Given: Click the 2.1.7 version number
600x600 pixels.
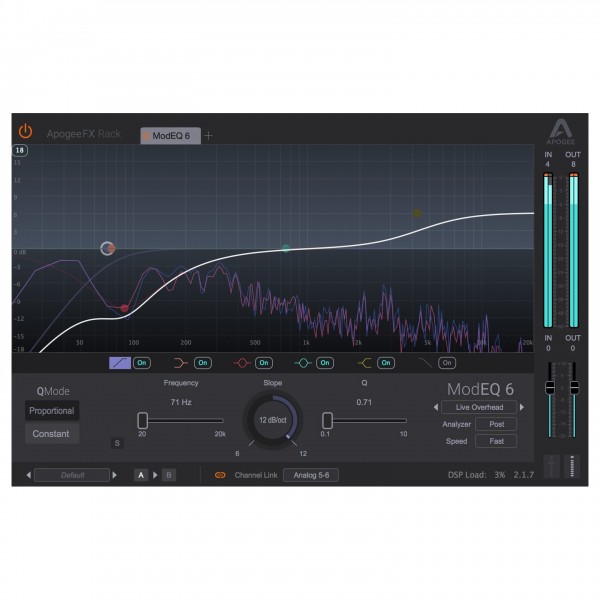Looking at the screenshot, I should pyautogui.click(x=523, y=475).
